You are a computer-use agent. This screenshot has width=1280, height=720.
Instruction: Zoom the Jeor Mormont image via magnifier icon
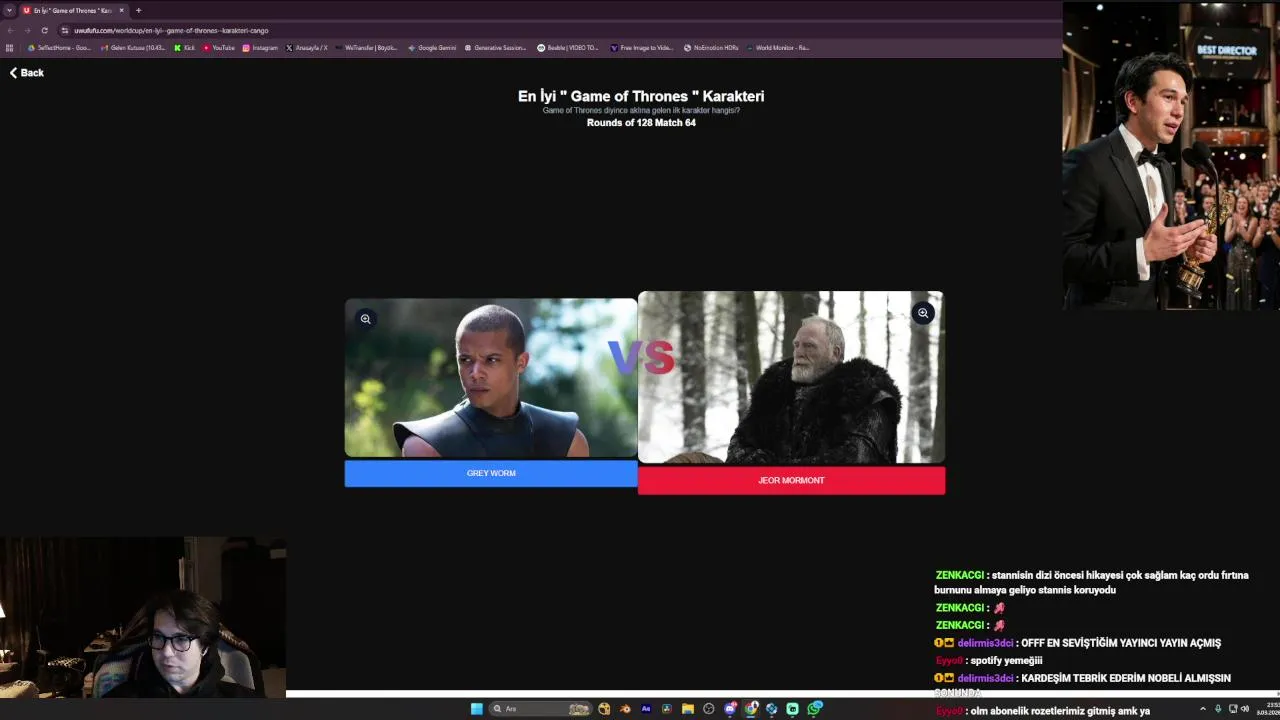coord(923,313)
